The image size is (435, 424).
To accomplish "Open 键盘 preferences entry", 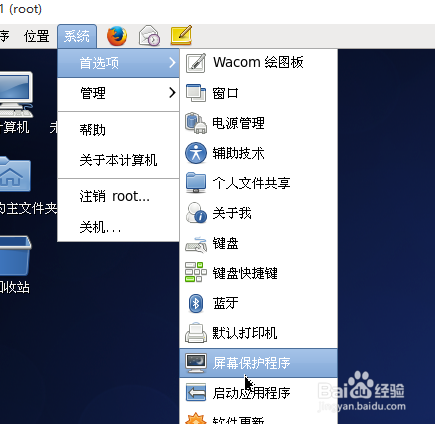I will coord(258,243).
